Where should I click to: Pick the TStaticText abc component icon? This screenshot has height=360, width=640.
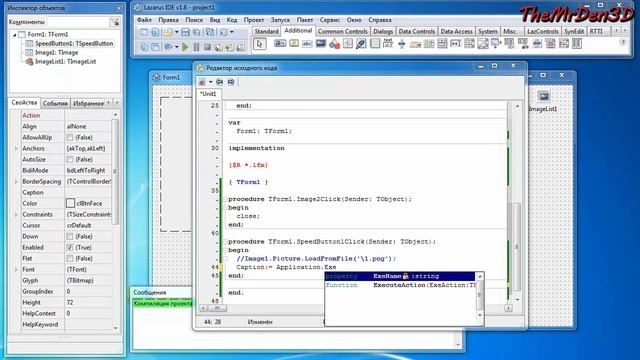(307, 43)
